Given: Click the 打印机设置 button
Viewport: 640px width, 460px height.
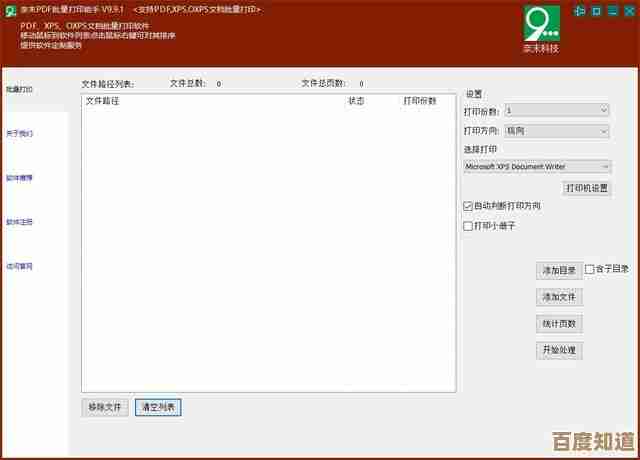Looking at the screenshot, I should point(587,187).
